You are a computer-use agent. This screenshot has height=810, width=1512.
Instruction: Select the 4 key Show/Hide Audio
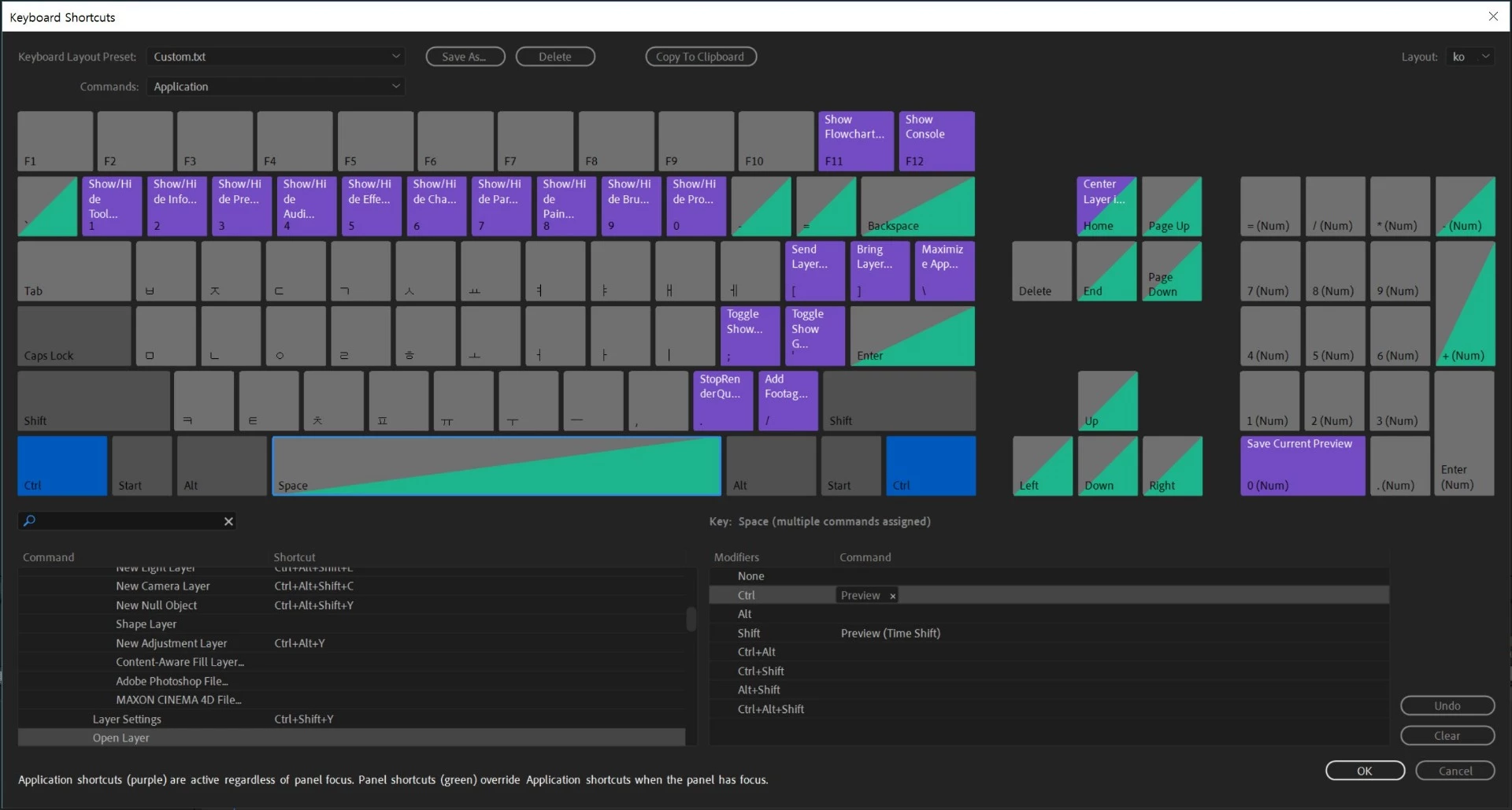point(306,206)
